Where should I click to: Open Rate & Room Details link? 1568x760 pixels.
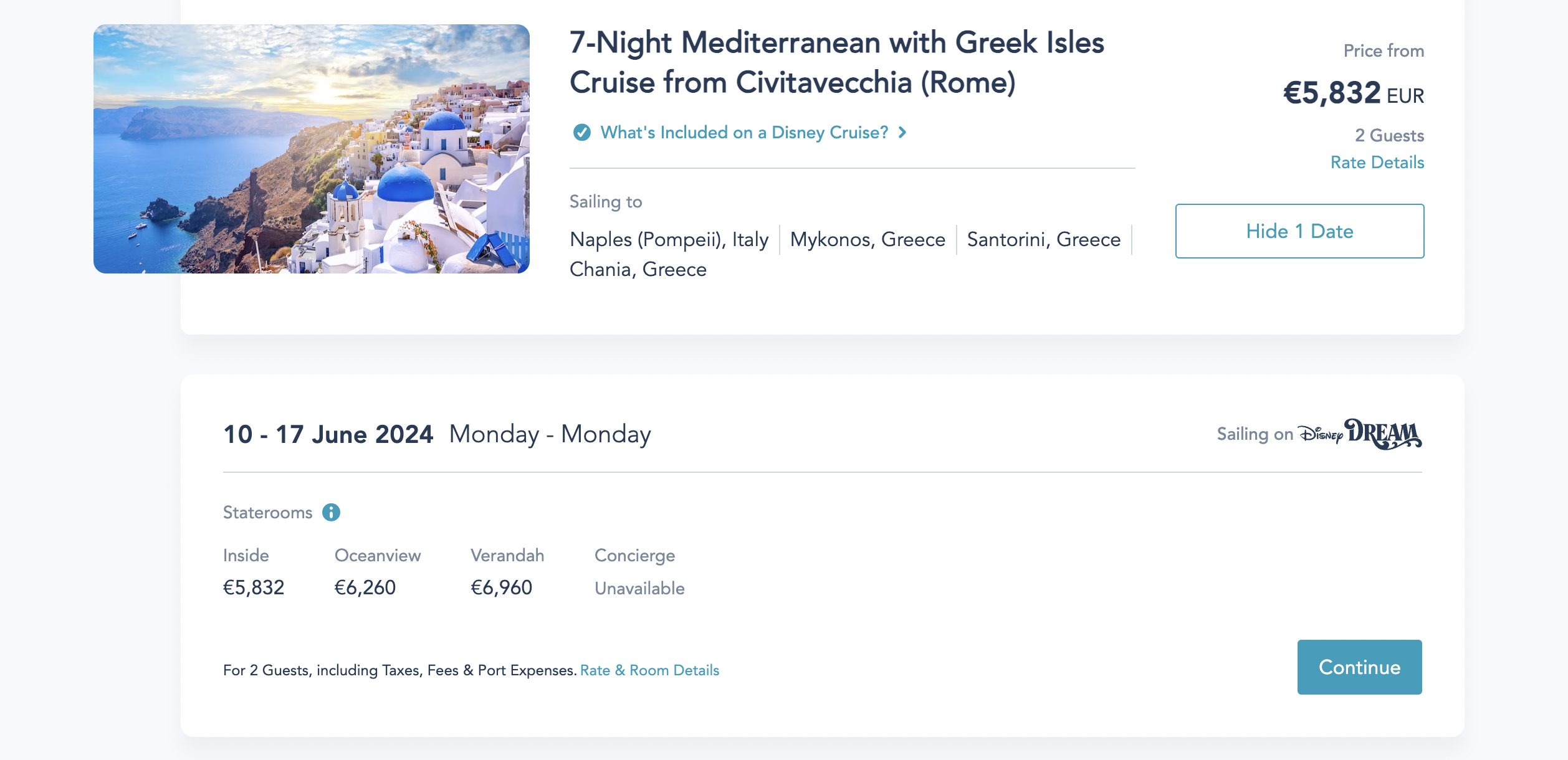point(649,670)
